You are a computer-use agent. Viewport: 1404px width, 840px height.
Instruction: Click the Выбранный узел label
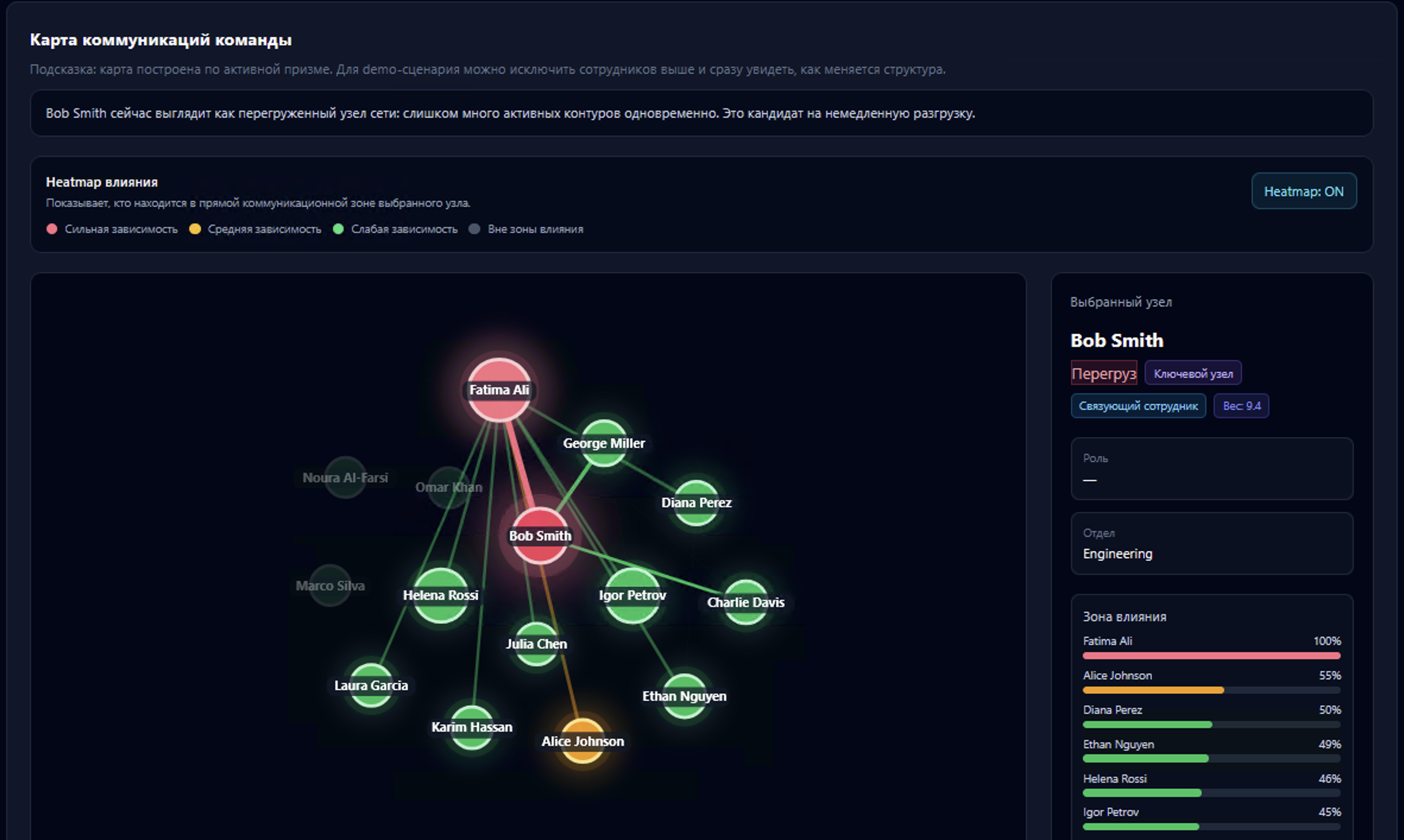pyautogui.click(x=1121, y=302)
